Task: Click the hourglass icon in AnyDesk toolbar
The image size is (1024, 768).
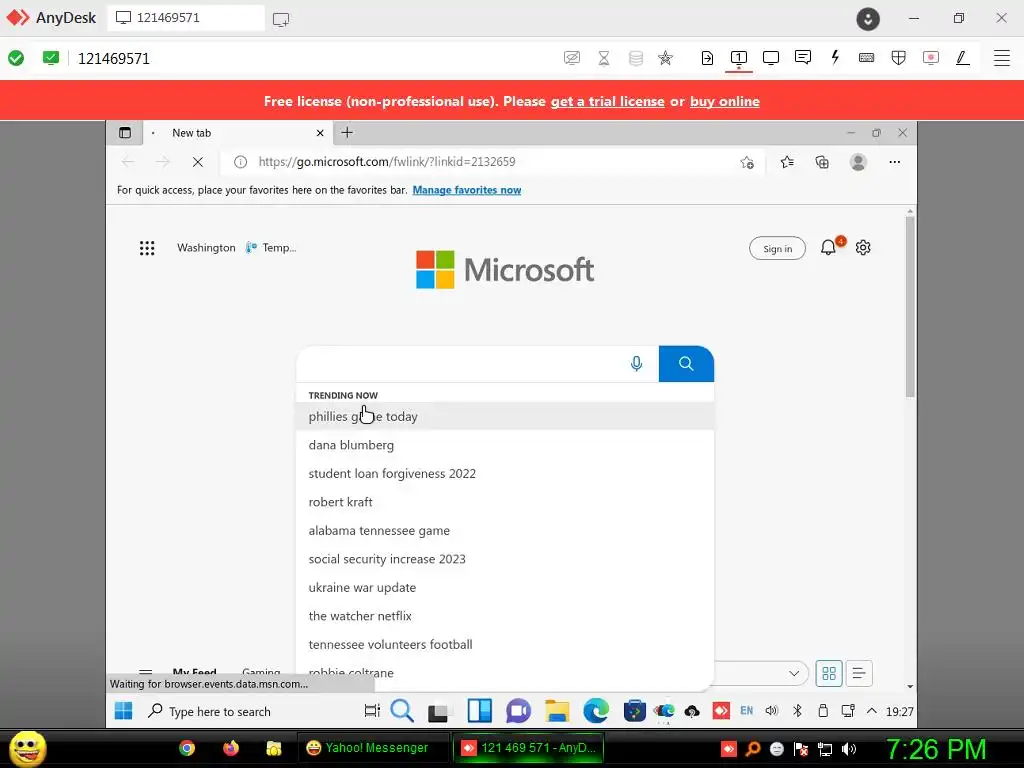Action: [x=604, y=57]
